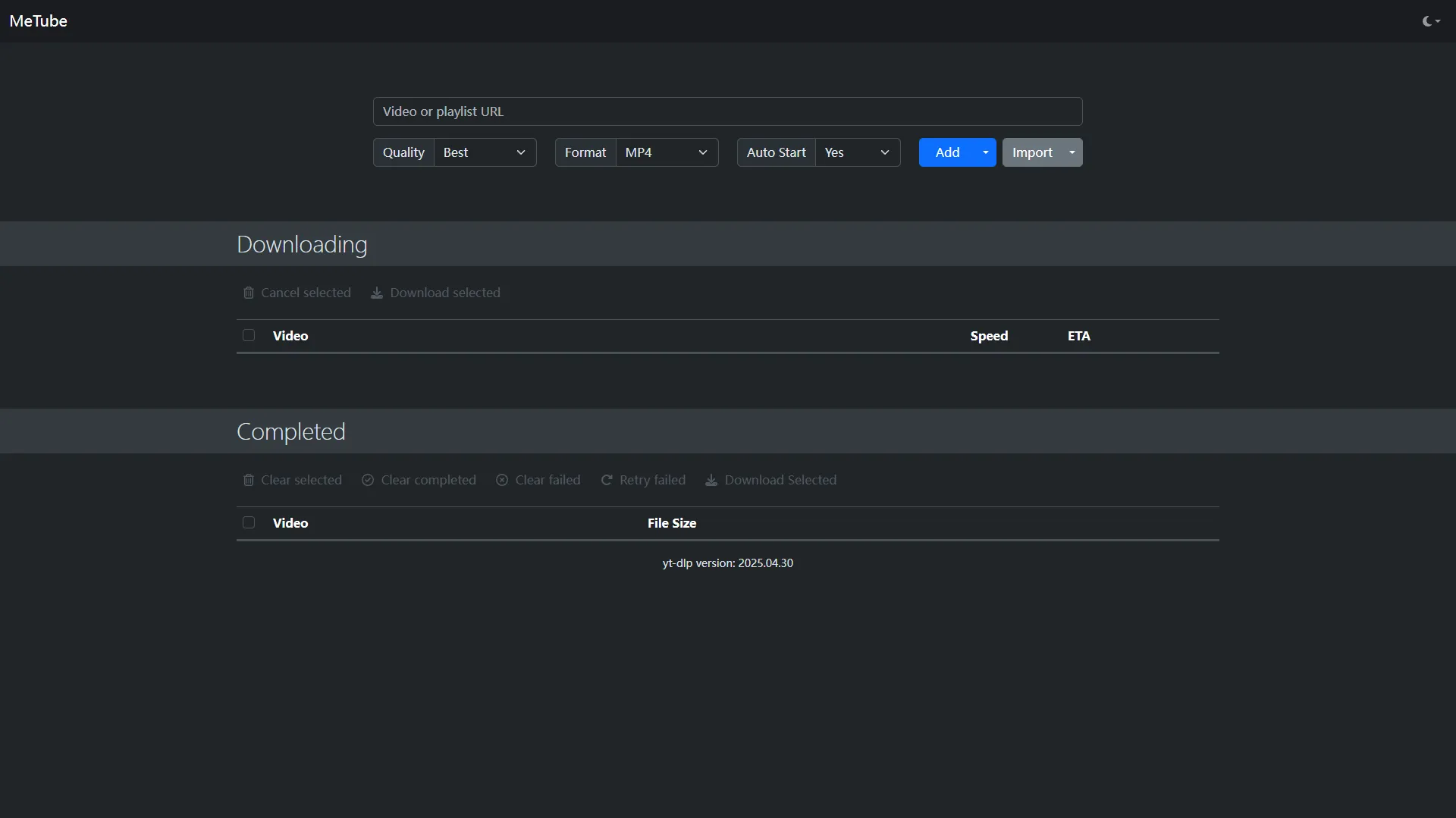This screenshot has width=1456, height=818.
Task: Open the Format dropdown showing MP4
Action: [667, 152]
